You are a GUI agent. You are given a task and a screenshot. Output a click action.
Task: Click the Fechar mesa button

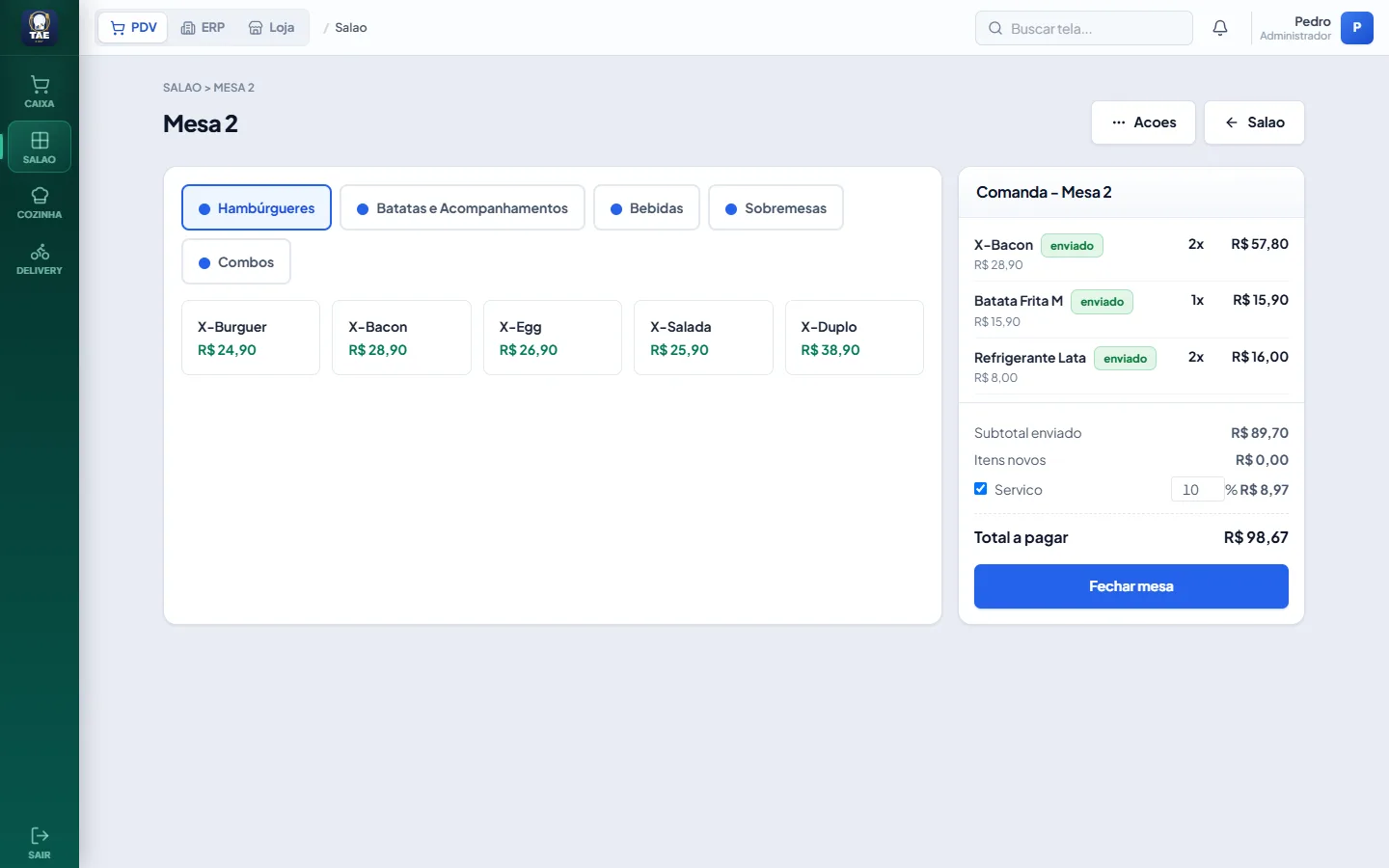pos(1131,586)
